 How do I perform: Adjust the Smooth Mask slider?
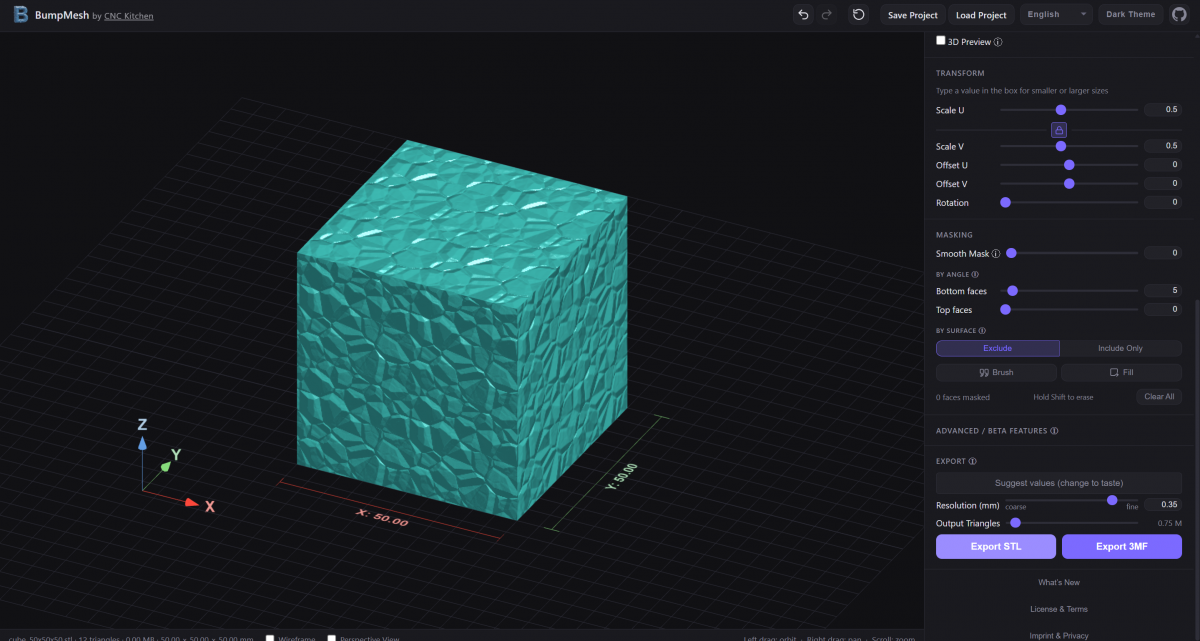click(1072, 254)
